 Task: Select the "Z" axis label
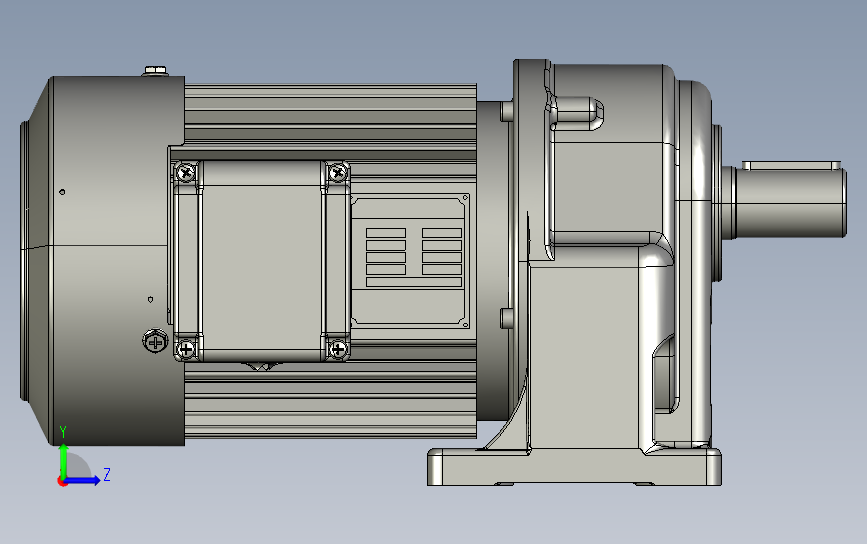(x=107, y=474)
